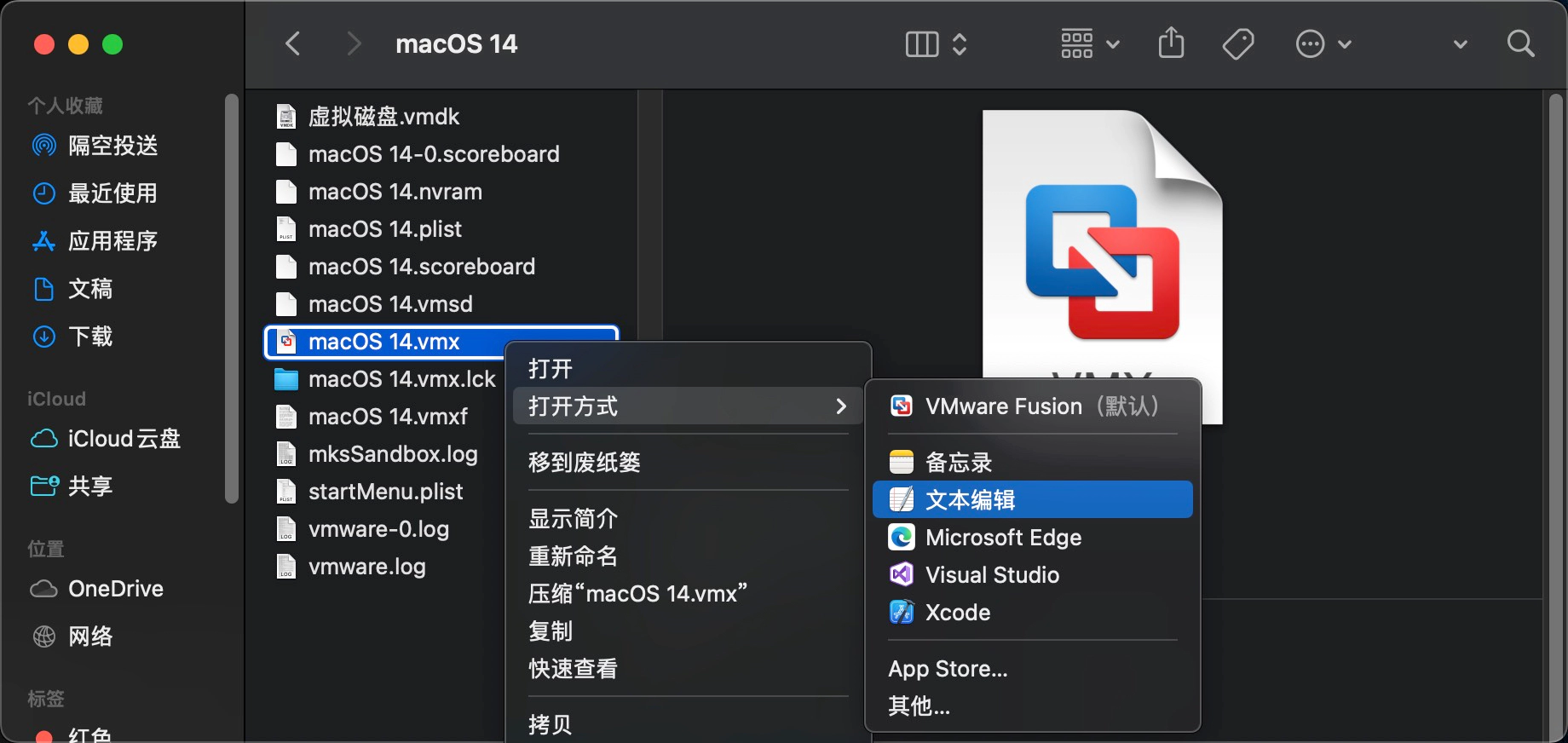The image size is (1568, 743).
Task: Expand 打开方式 submenu
Action: 689,406
